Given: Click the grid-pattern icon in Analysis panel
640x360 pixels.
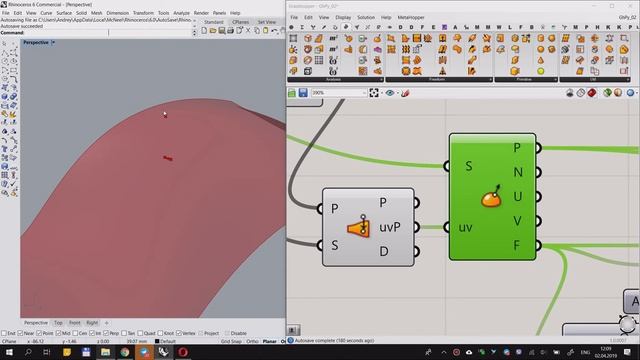Looking at the screenshot, I should coord(319,60).
